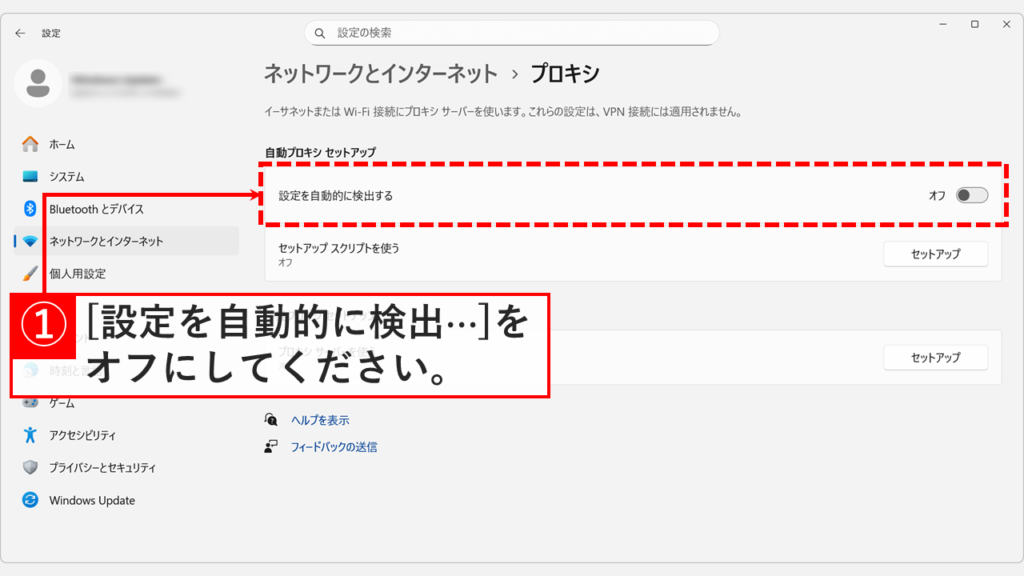Screen dimensions: 1024x576
Task: Click the システム monitor icon
Action: tap(31, 176)
